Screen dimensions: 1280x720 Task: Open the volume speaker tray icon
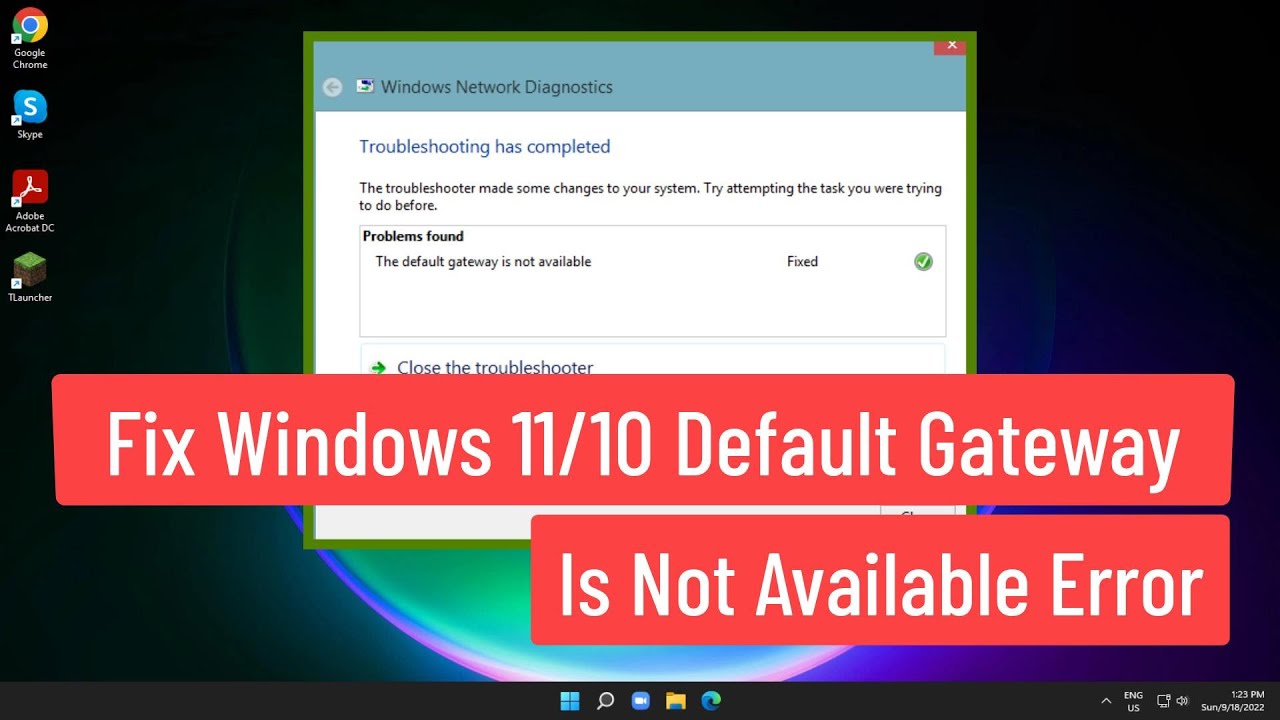coord(1182,701)
